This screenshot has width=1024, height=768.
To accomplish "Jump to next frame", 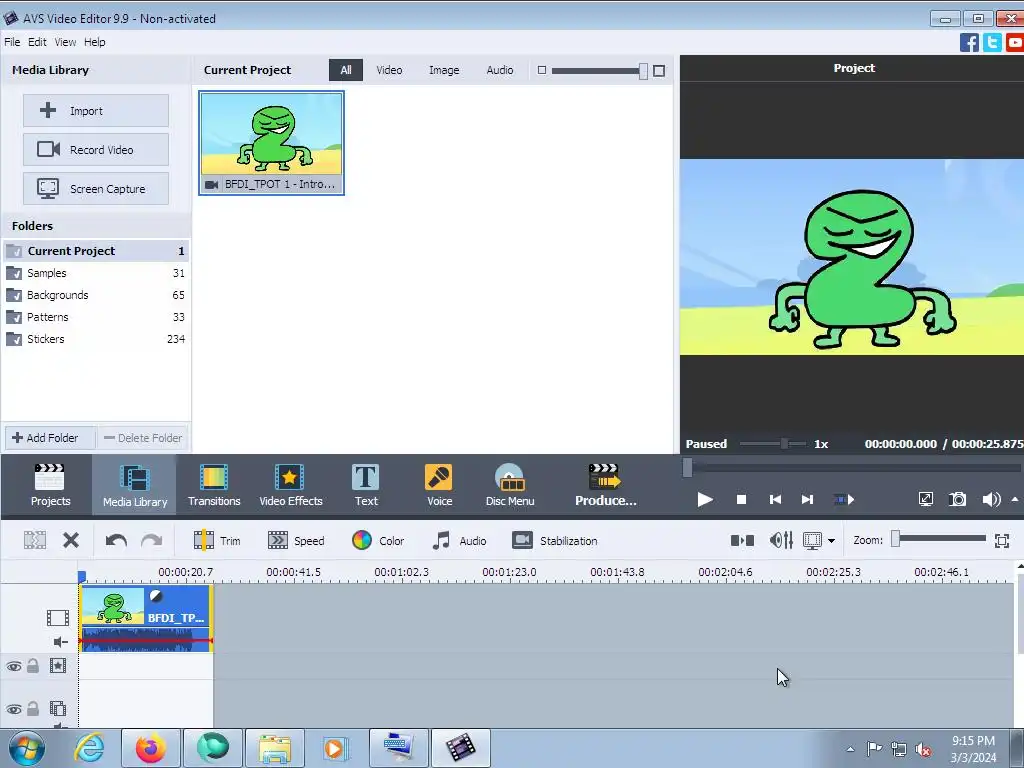I will click(x=807, y=500).
